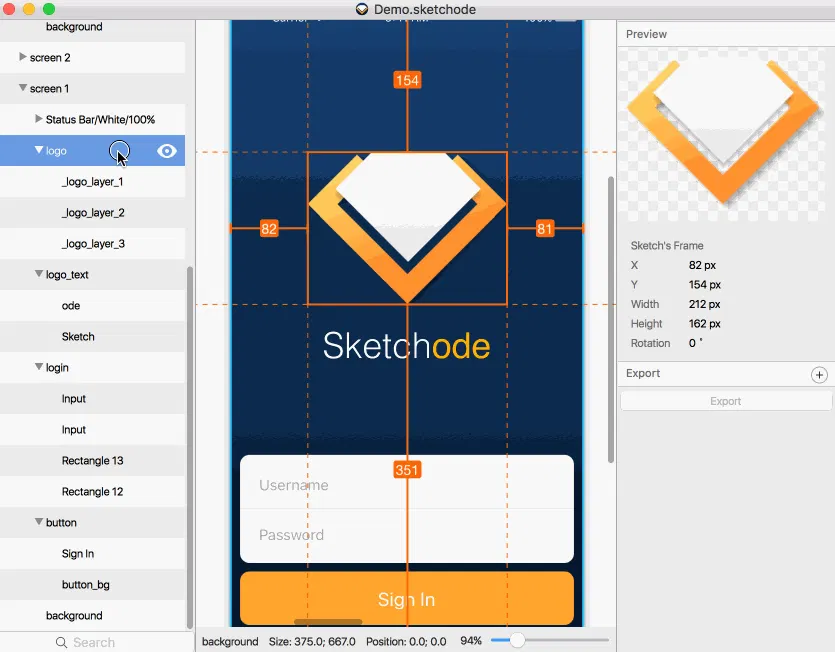The height and width of the screenshot is (652, 835).
Task: Click the orange Sign In button on canvas
Action: pyautogui.click(x=407, y=598)
